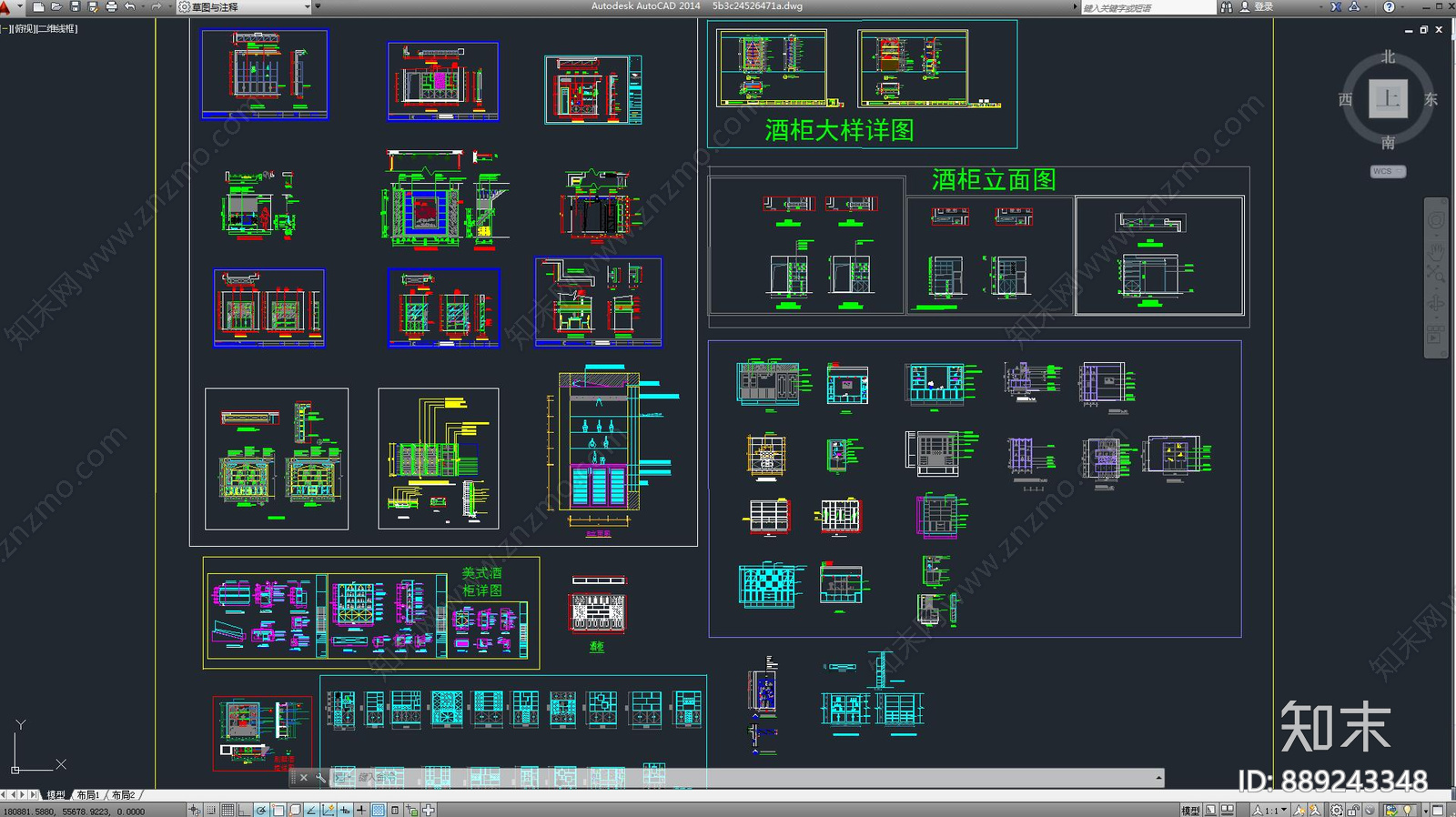Open Autodesk Exchange Apps icon

[1336, 6]
